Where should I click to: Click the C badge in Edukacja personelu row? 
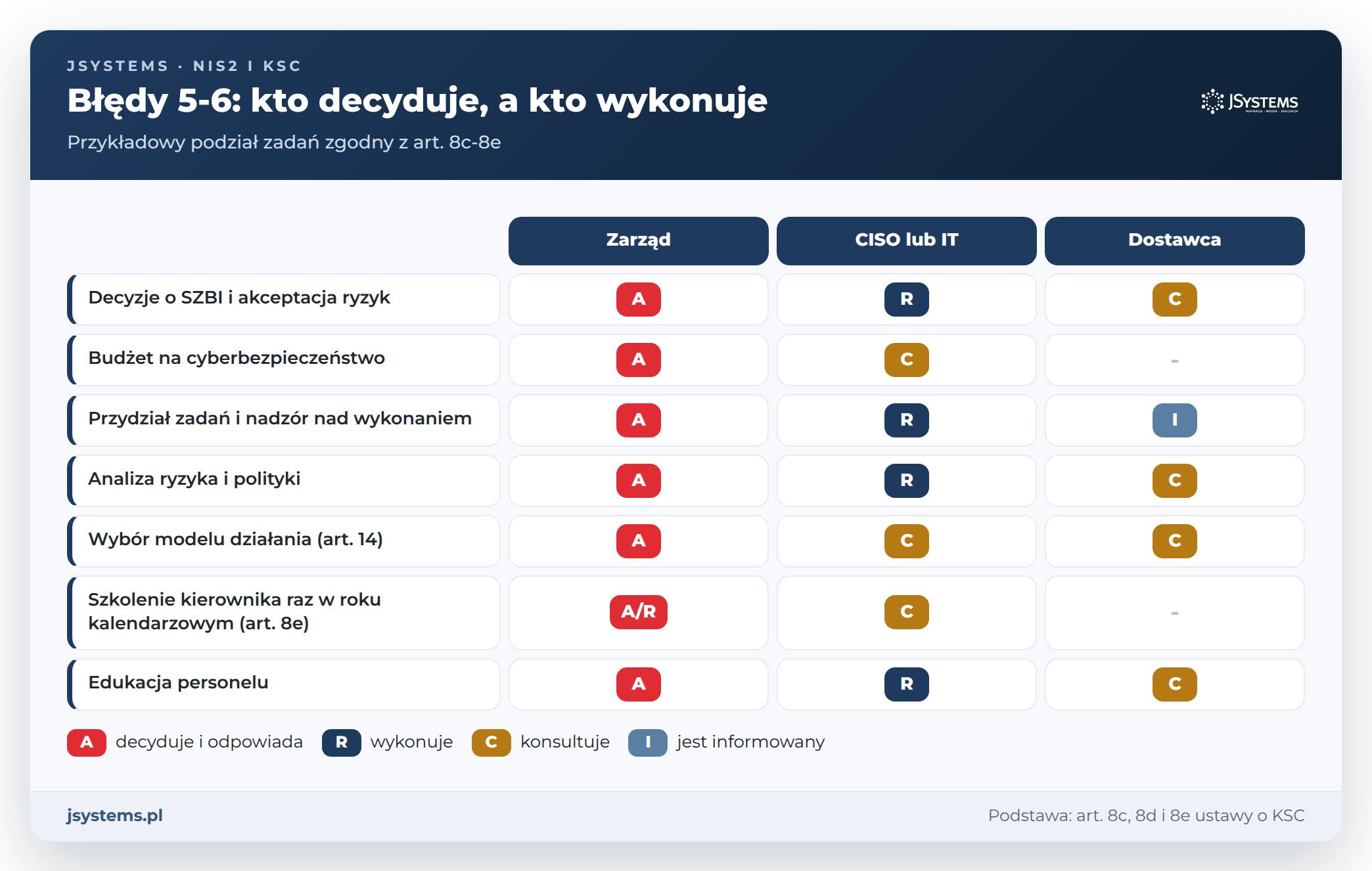[x=1174, y=684]
